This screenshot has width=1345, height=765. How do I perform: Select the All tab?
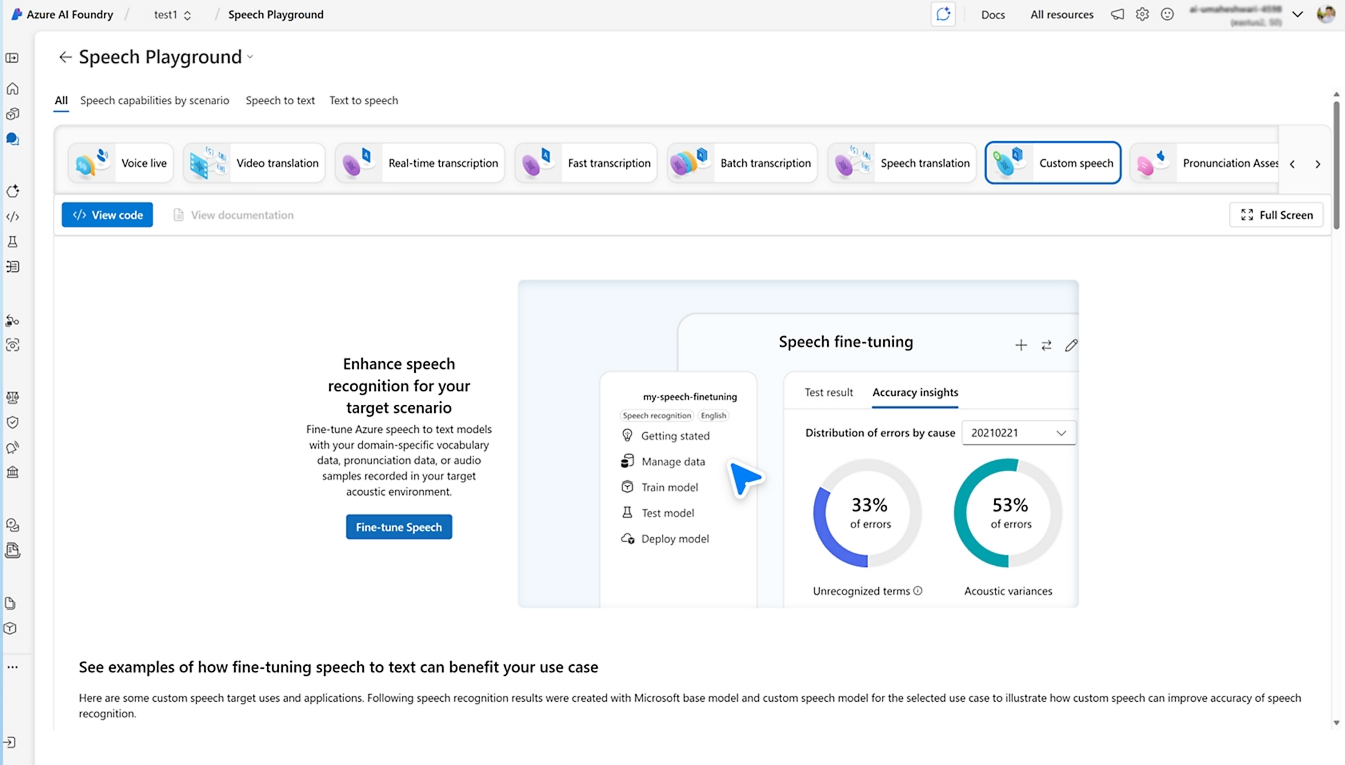coord(61,100)
